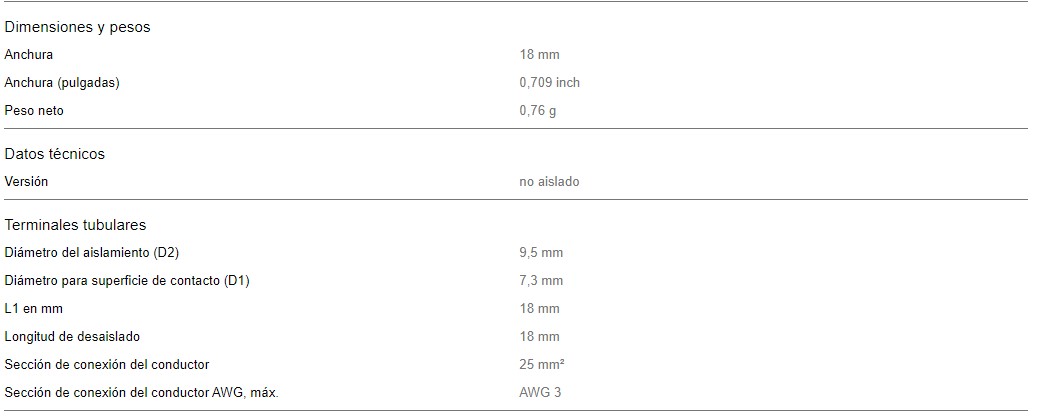Select the 25 mm² conductor section value
The image size is (1038, 416).
coord(542,364)
